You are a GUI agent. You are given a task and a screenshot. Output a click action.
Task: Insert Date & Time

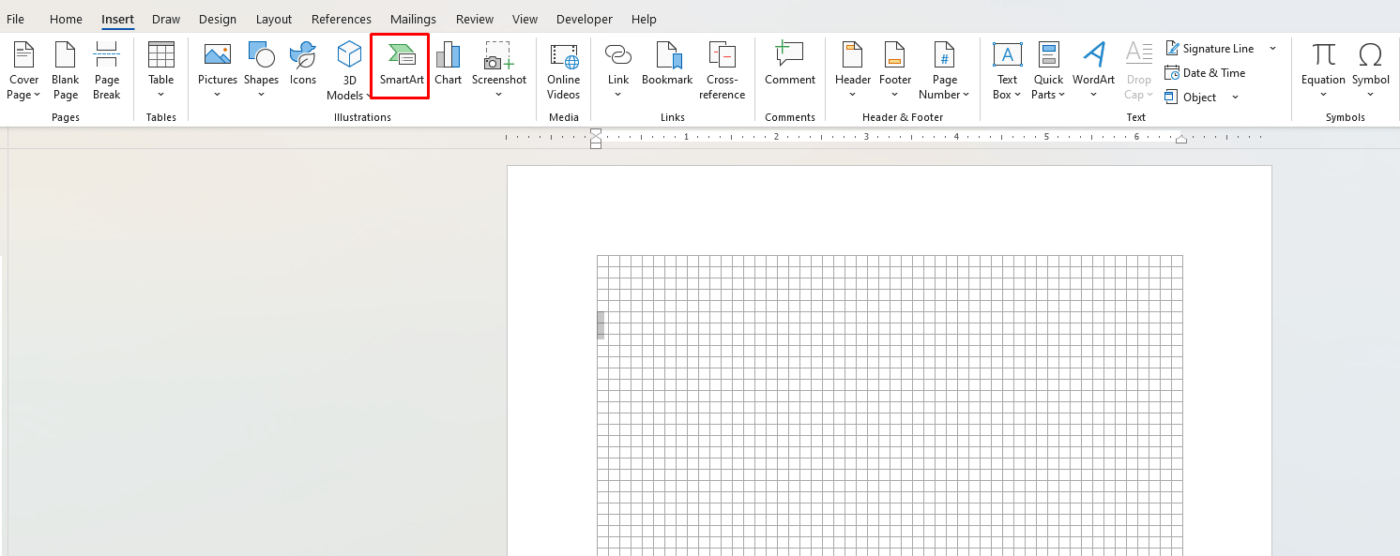click(1205, 73)
